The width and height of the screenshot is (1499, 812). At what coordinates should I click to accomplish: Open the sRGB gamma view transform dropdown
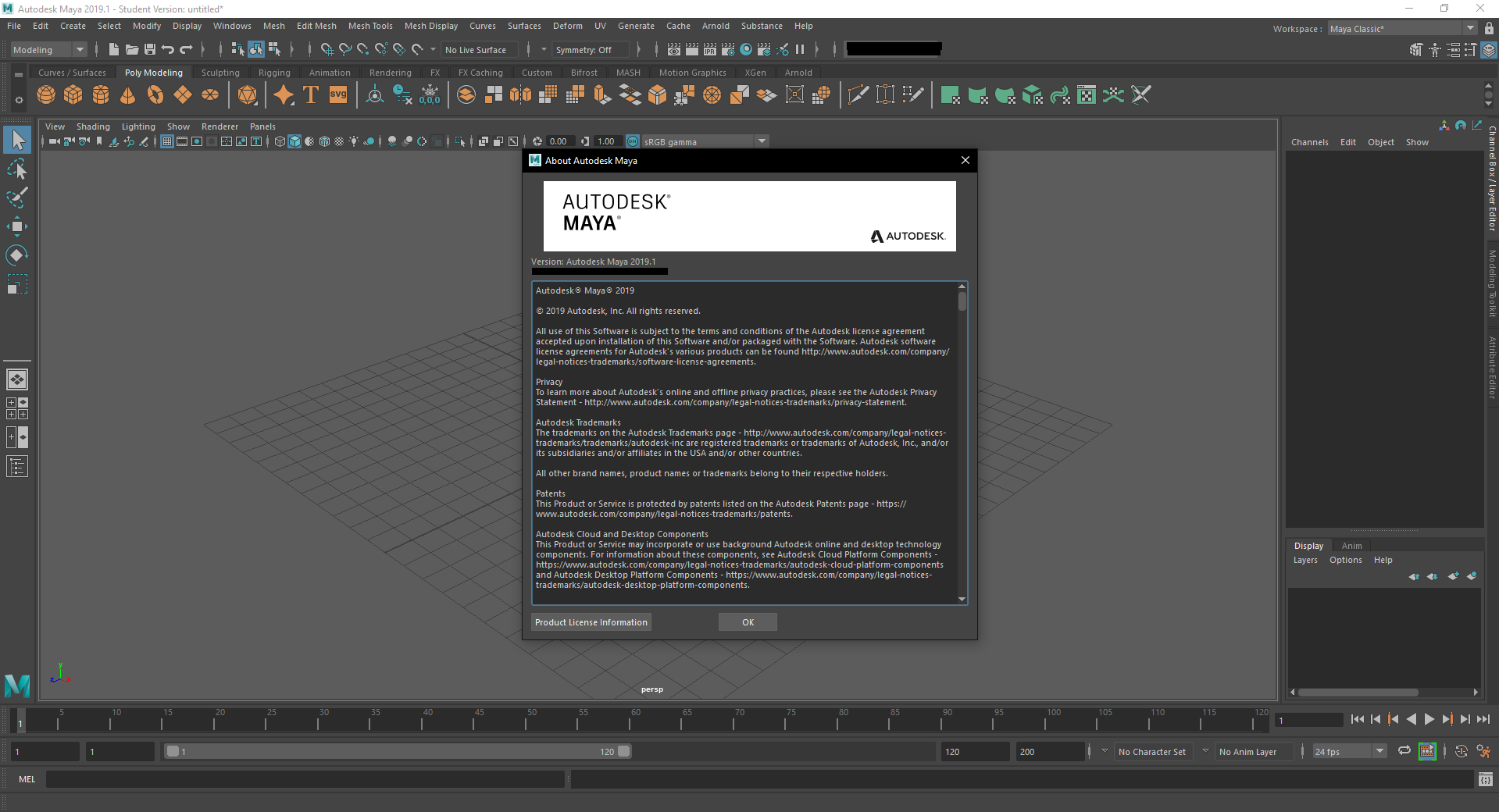point(762,141)
